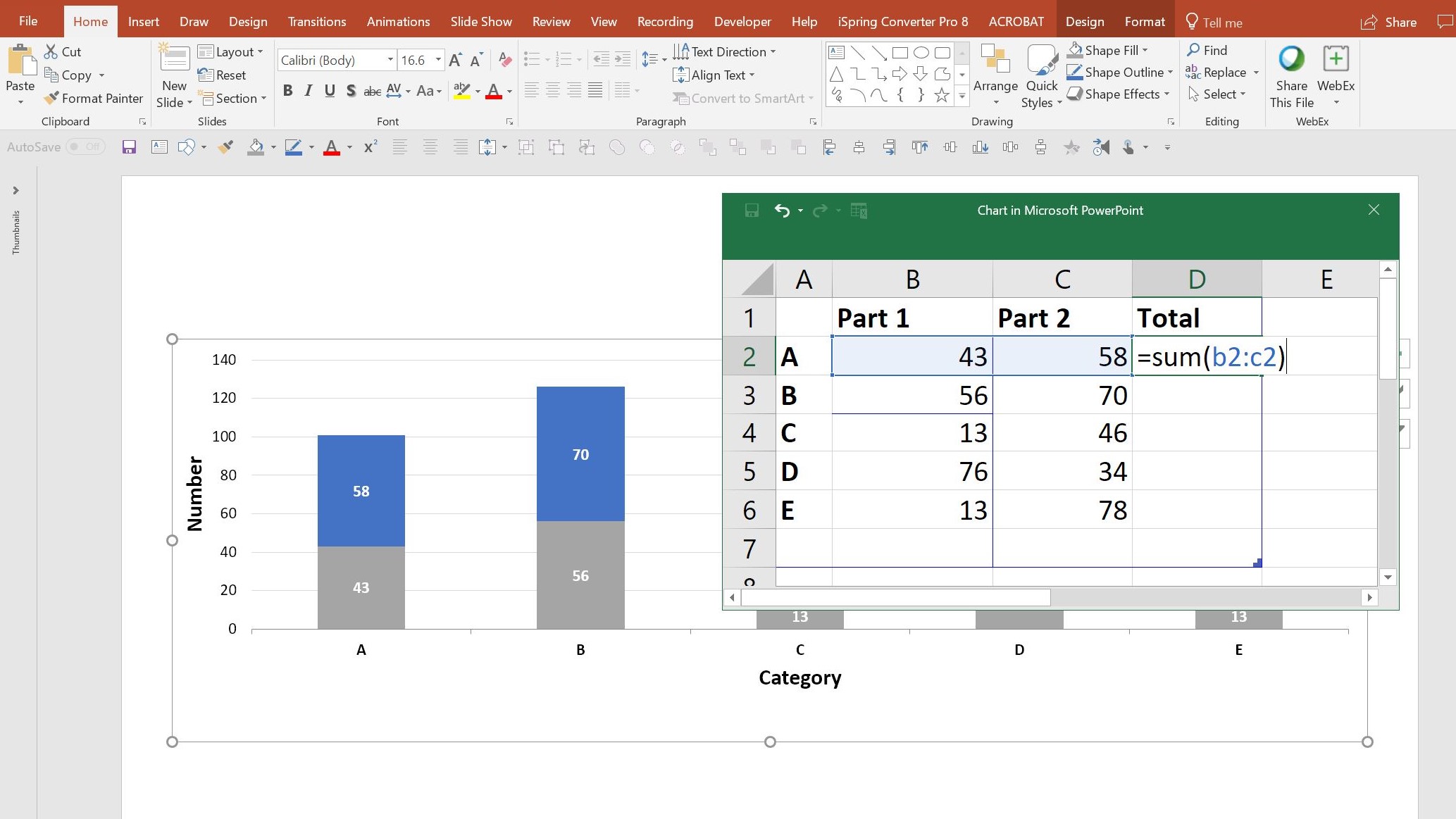Toggle Italic formatting in Font group
Image resolution: width=1456 pixels, height=819 pixels.
click(x=309, y=93)
